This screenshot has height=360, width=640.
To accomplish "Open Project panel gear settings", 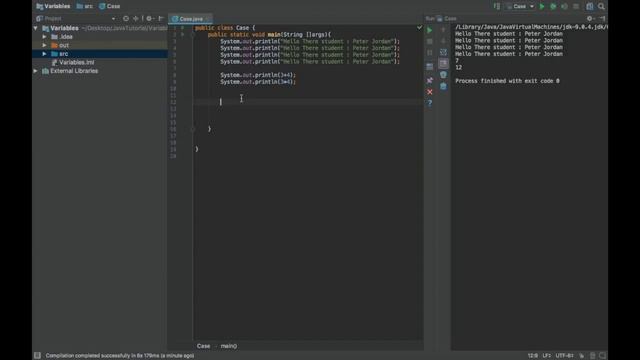I will pos(149,18).
